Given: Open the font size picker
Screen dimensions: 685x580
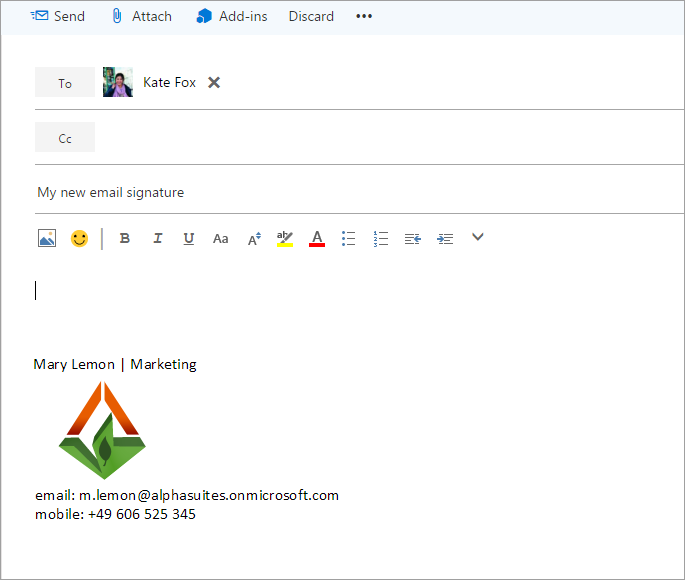Looking at the screenshot, I should pos(254,238).
